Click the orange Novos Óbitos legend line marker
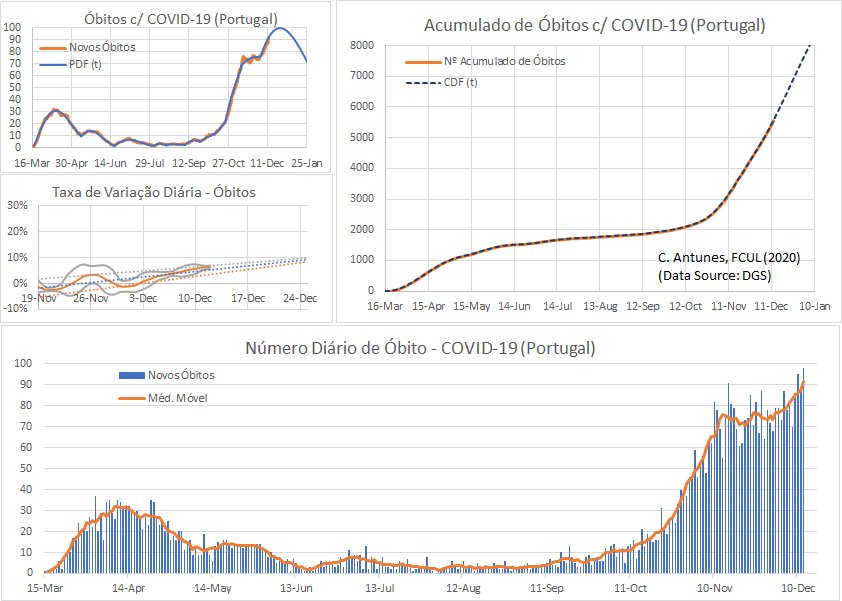 52,47
